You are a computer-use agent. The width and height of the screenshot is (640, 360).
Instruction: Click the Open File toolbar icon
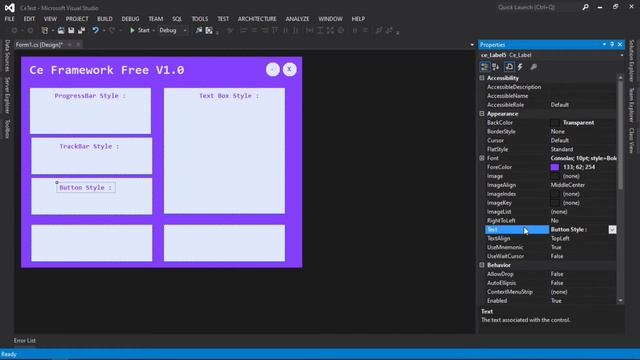coord(61,30)
